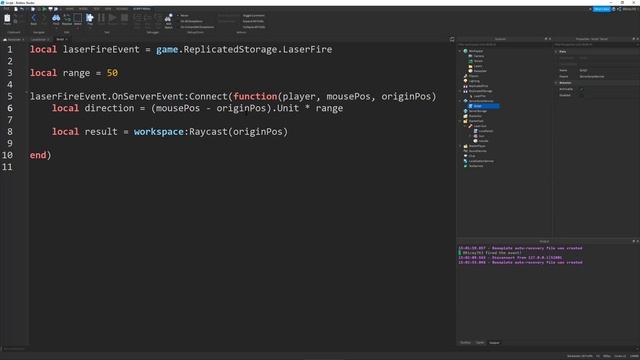Collapse the LaserGun tree node
The width and height of the screenshot is (640, 360).
pyautogui.click(x=465, y=126)
